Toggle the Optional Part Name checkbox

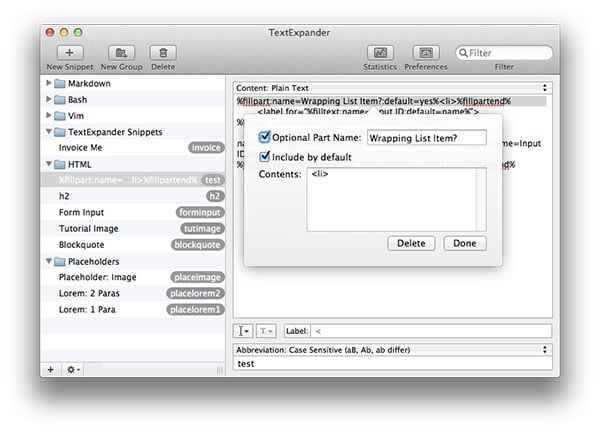(x=265, y=137)
